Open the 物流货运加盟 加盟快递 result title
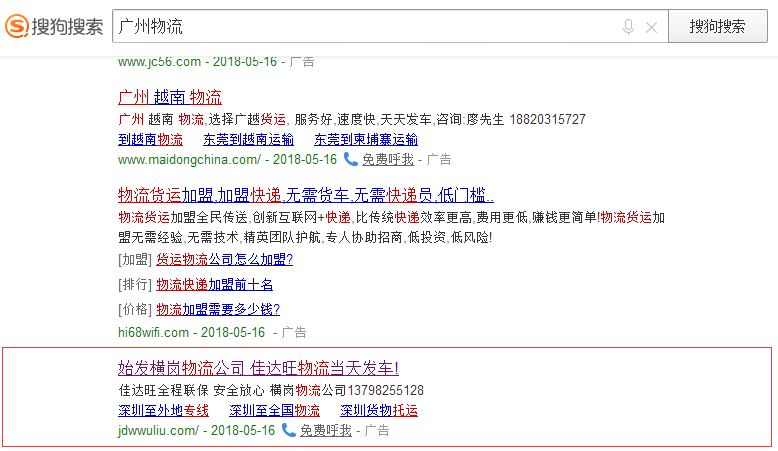 [306, 195]
